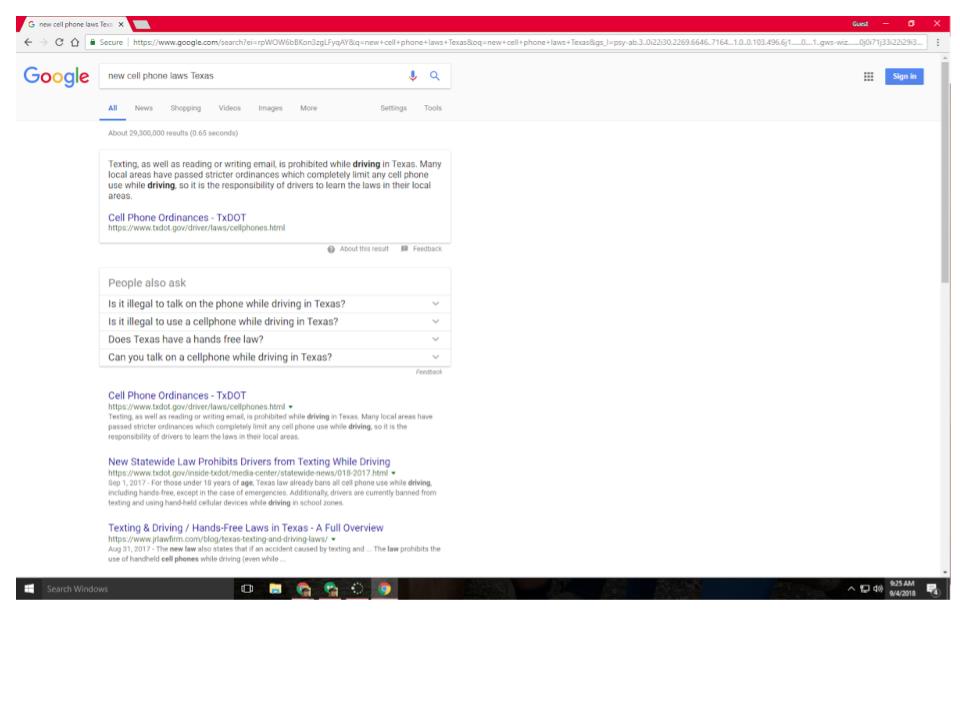Viewport: 960px width, 720px height.
Task: Open a new browser tab
Action: tap(142, 24)
